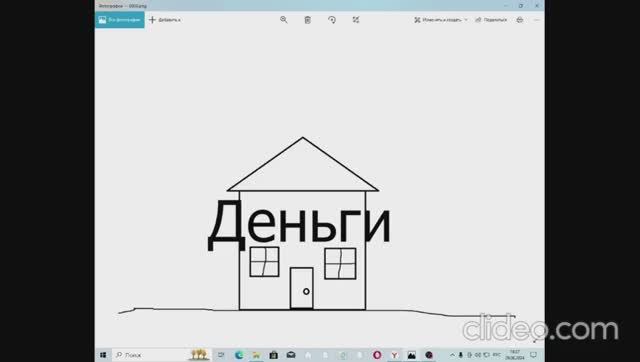Viewport: 640px width, 362px height.
Task: Click the taskbar clock and date
Action: click(515, 355)
